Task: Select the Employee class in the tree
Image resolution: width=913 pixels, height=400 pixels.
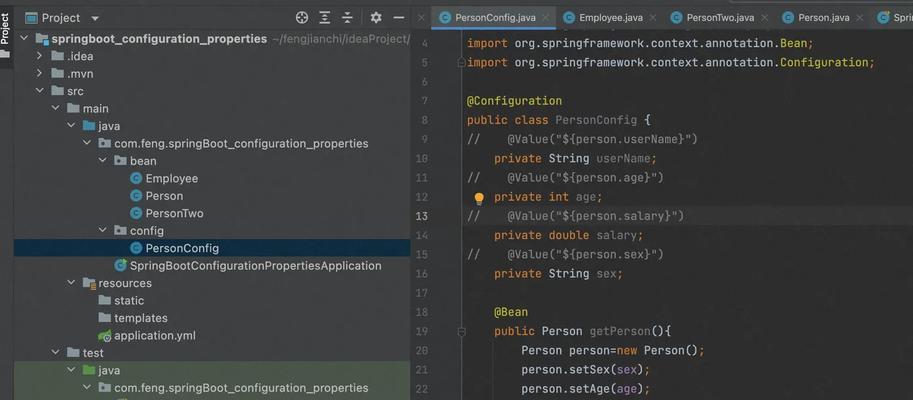Action: [172, 179]
